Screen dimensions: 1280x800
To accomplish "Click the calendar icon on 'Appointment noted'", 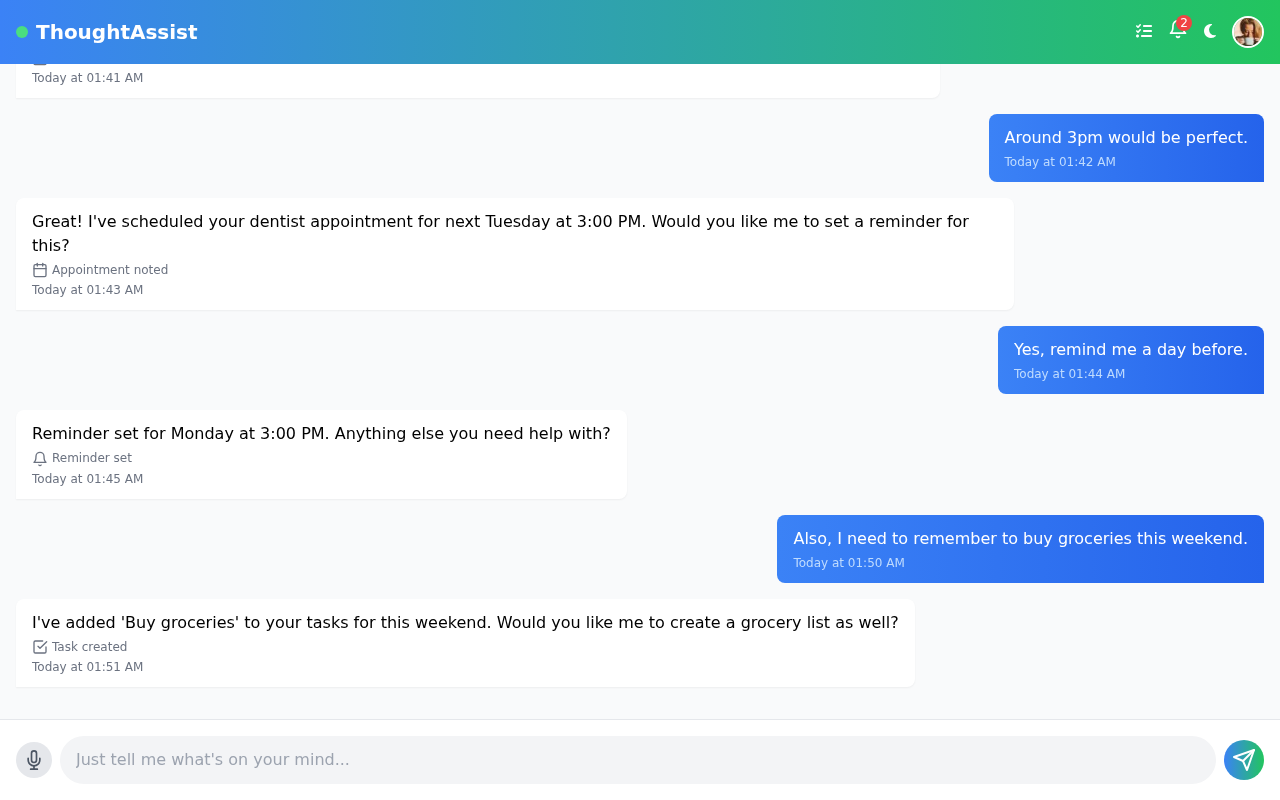I will (39, 269).
